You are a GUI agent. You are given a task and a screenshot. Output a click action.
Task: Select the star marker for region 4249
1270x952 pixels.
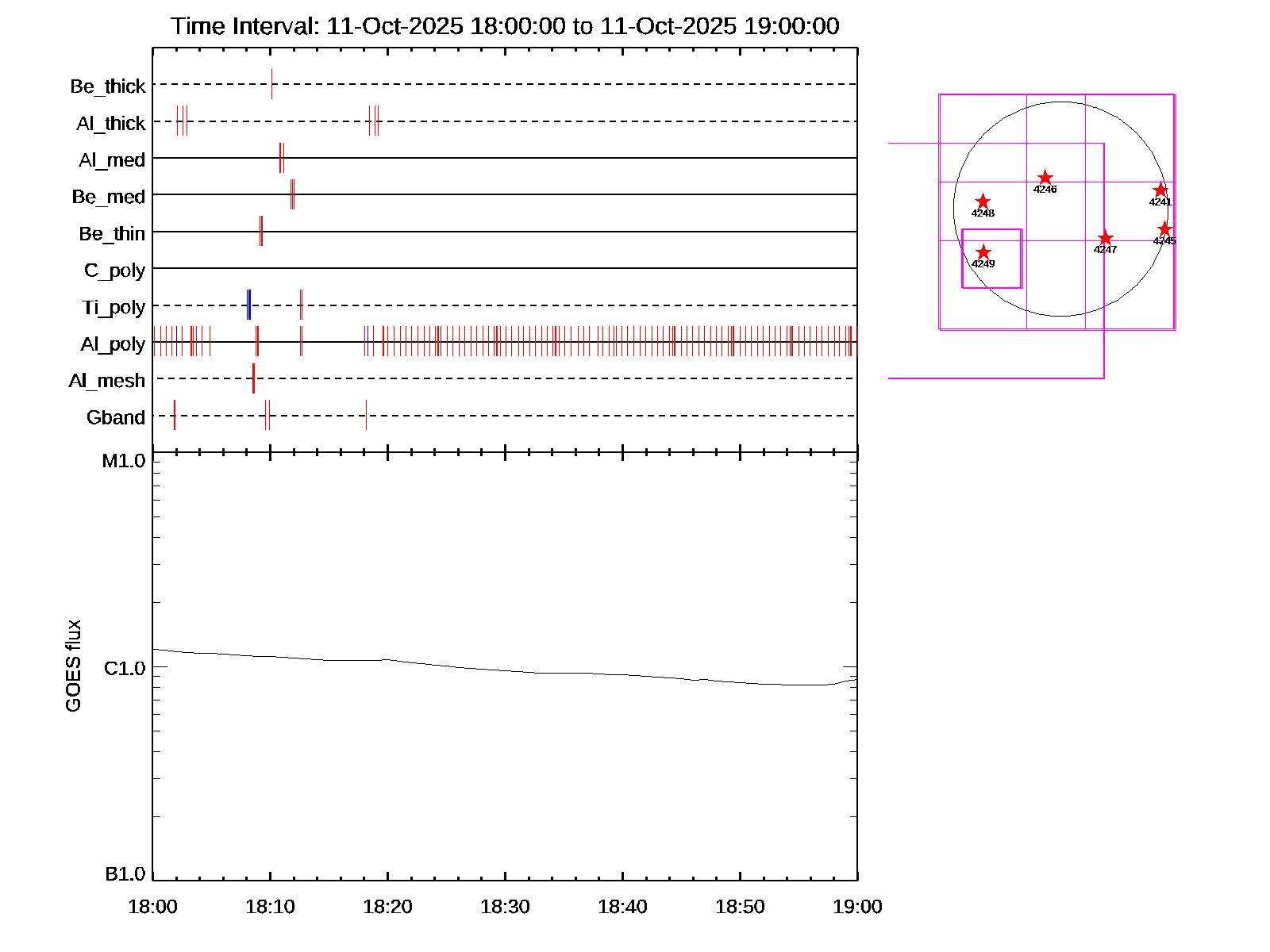[983, 252]
